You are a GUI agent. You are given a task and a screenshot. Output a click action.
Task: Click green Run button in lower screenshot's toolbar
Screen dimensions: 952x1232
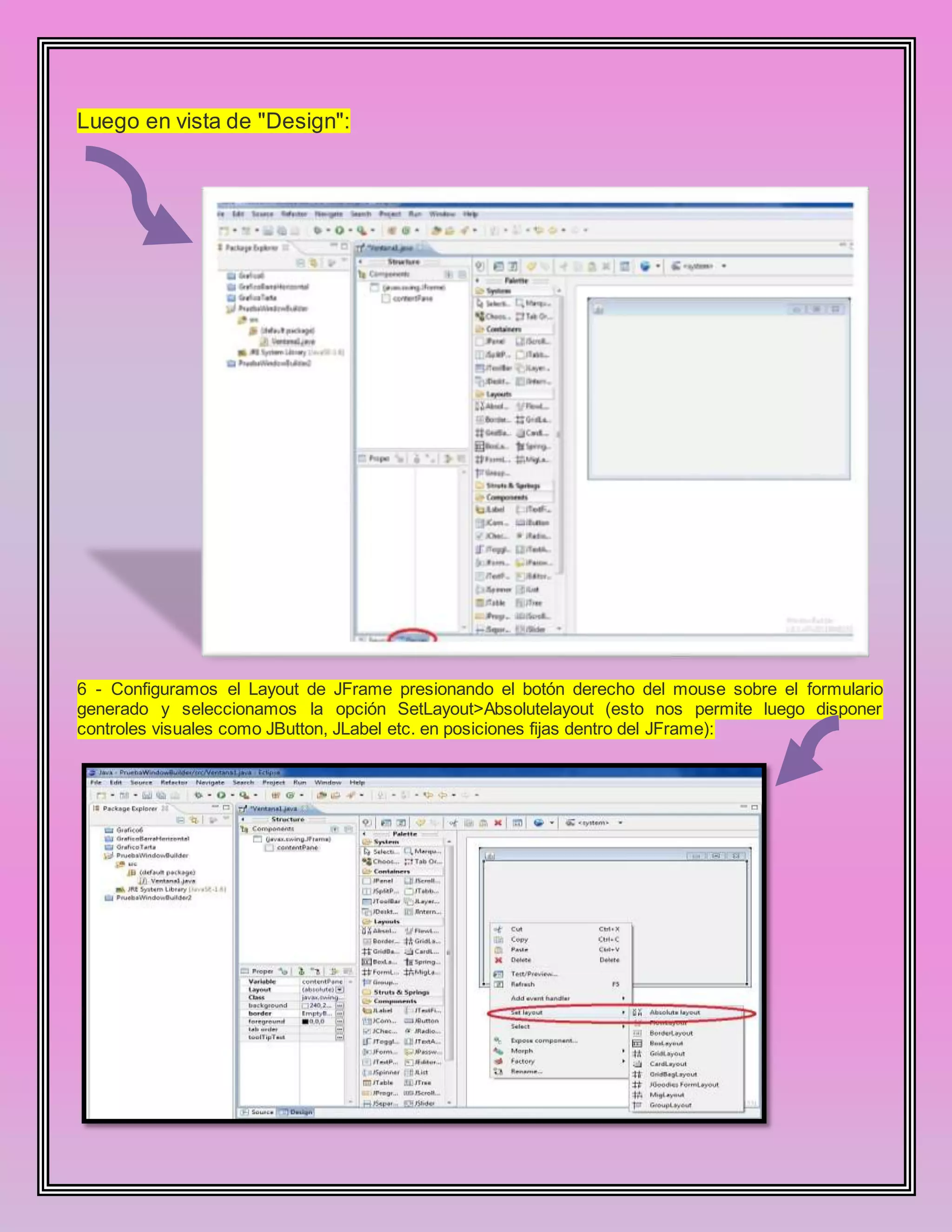221,795
